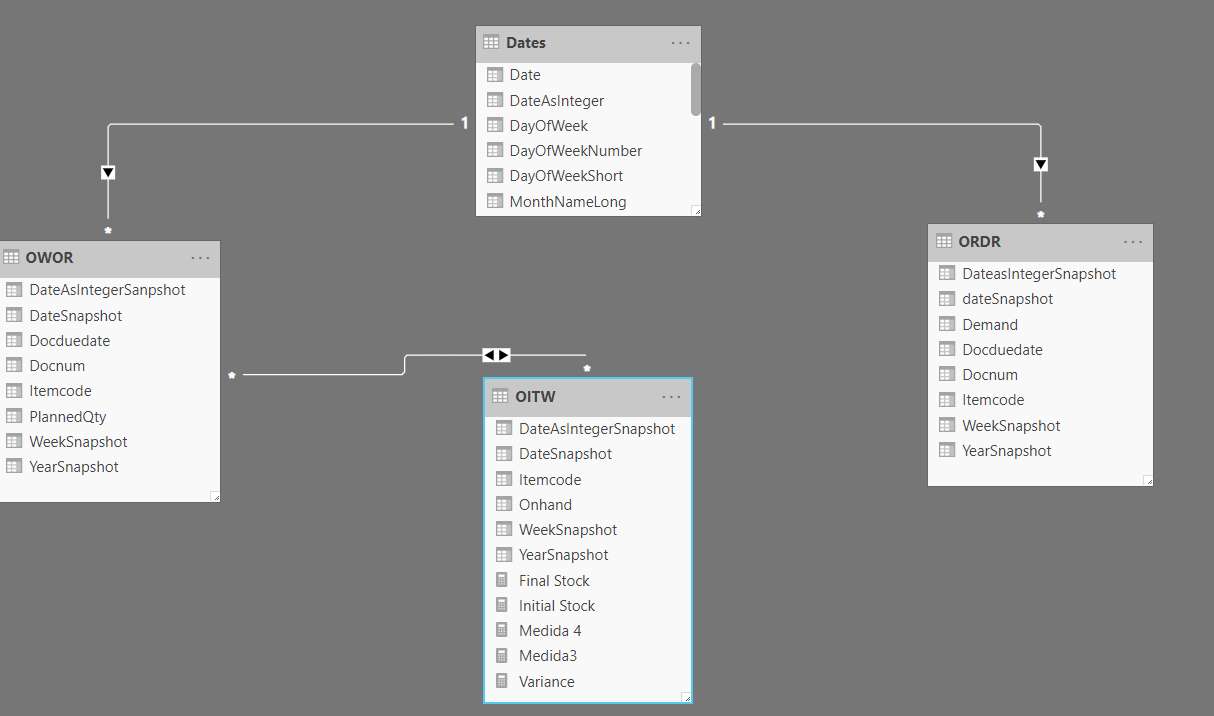Select the Dates table header
Image resolution: width=1214 pixels, height=716 pixels.
pos(588,44)
